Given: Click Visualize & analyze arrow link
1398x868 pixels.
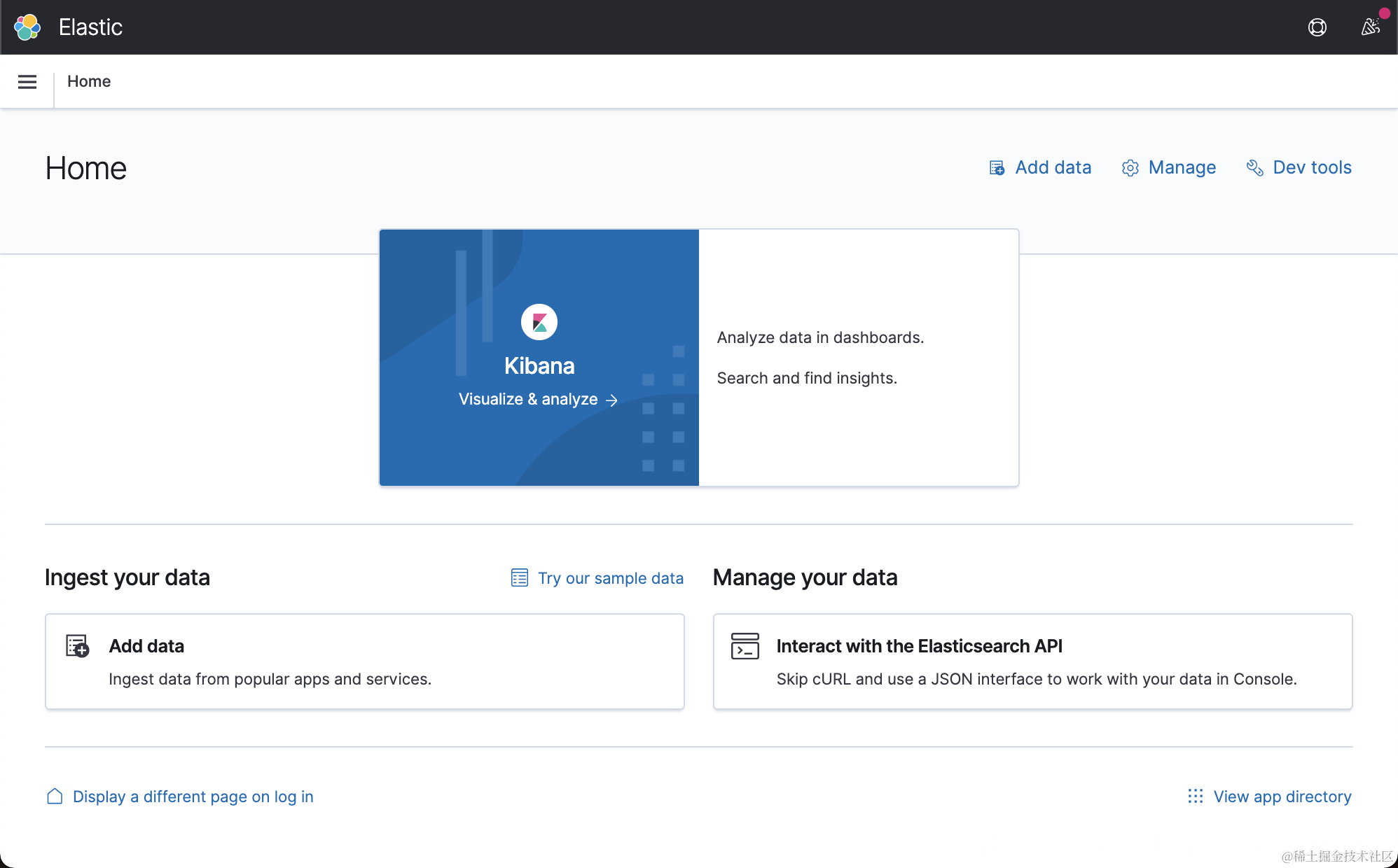Looking at the screenshot, I should click(x=538, y=399).
